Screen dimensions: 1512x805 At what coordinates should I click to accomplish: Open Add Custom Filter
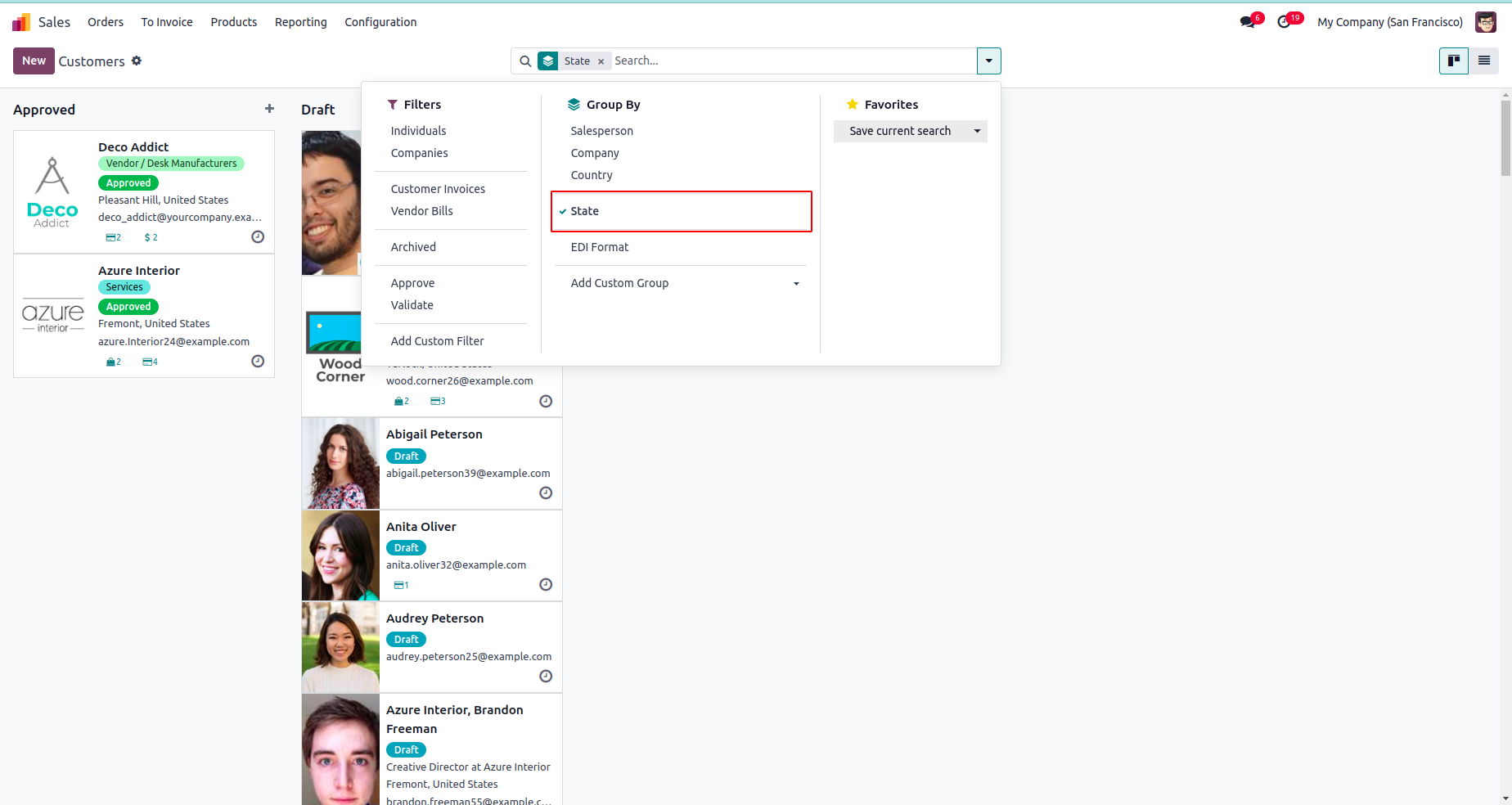tap(437, 341)
